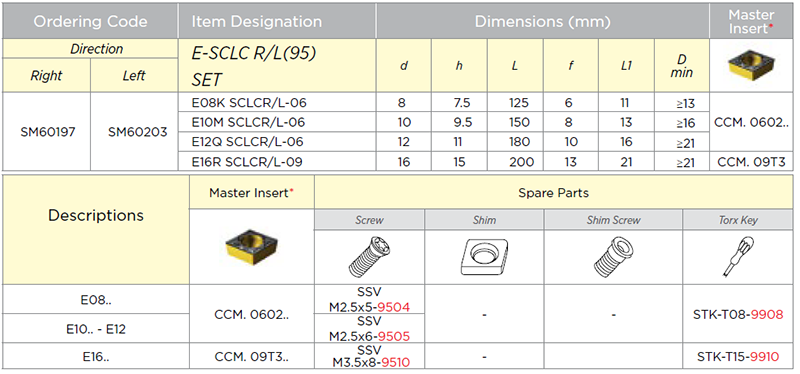Screen dimensions: 800x374
Task: Click item E12Q SCLCR/L-06
Action: point(248,142)
